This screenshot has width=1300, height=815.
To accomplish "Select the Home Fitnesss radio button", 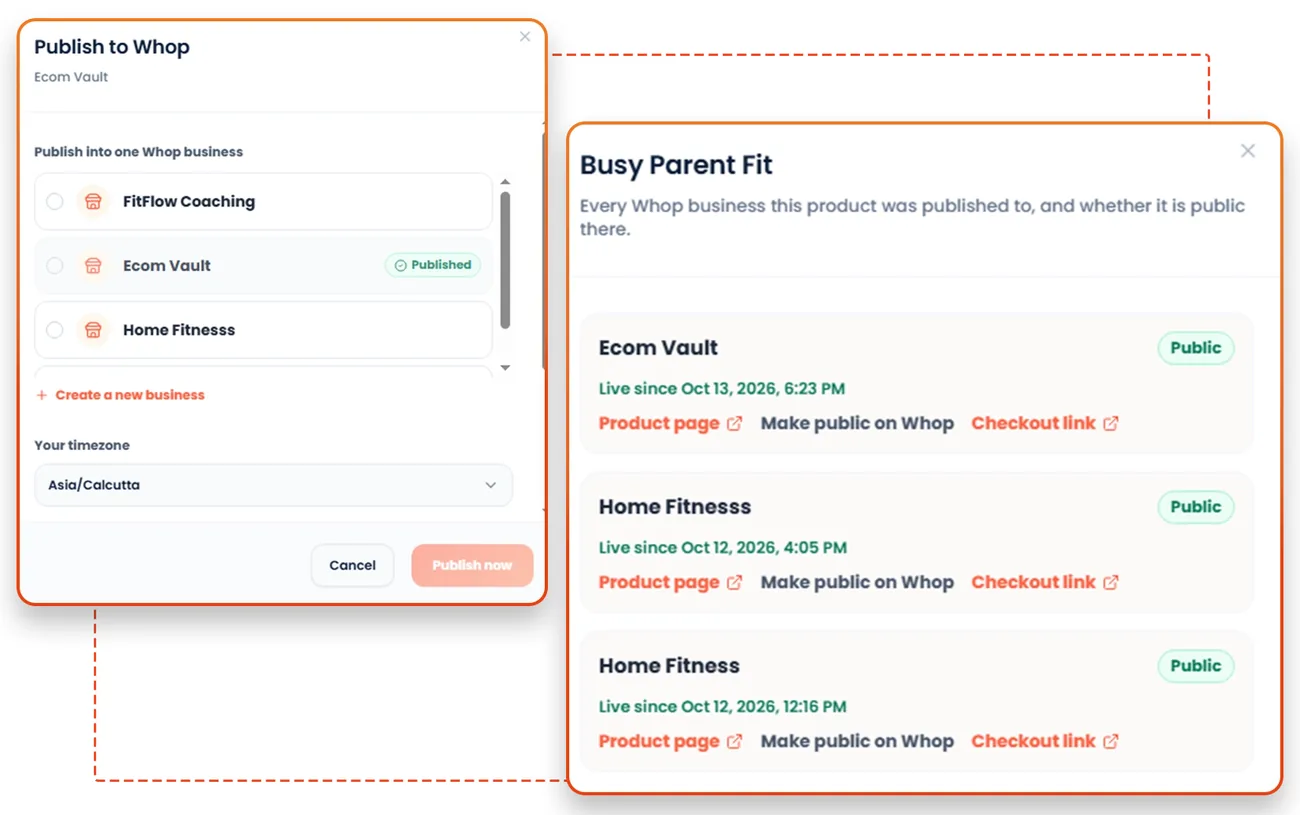I will pyautogui.click(x=55, y=330).
